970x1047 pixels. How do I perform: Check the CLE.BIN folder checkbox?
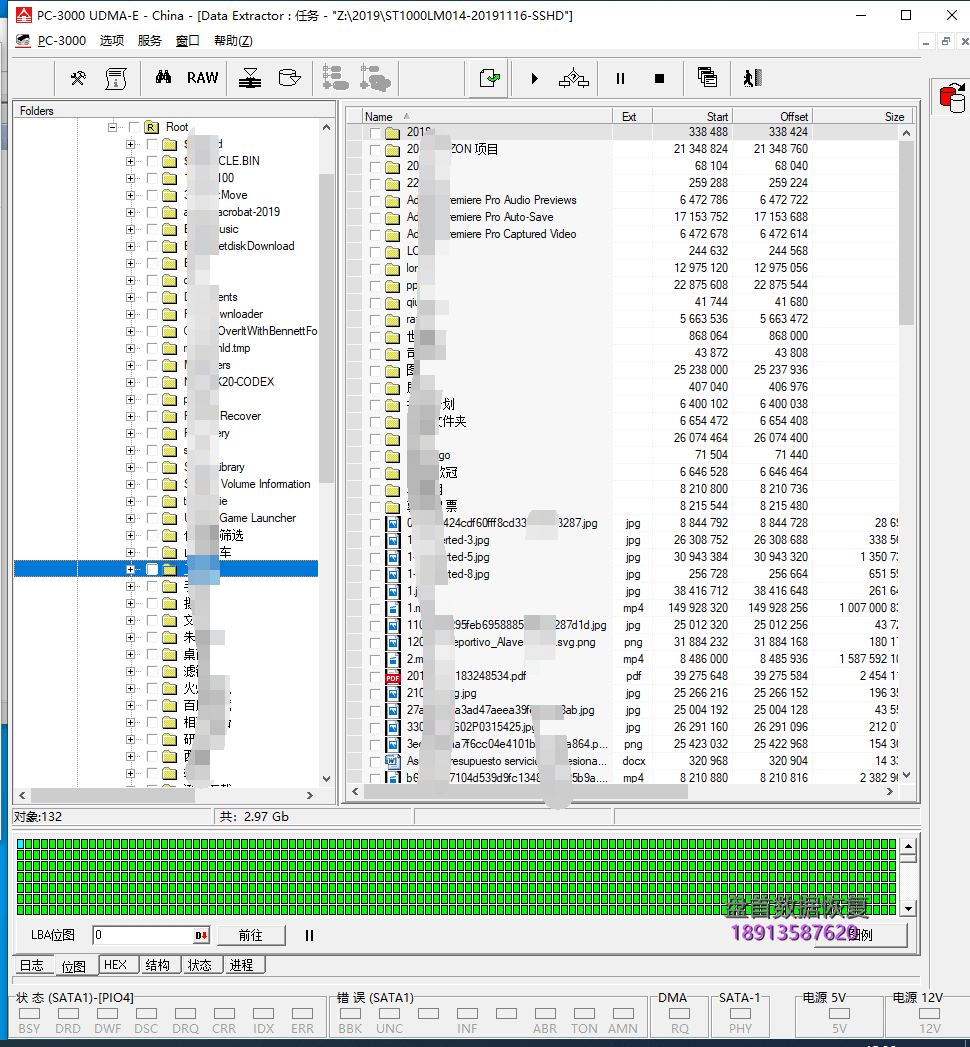click(x=152, y=161)
